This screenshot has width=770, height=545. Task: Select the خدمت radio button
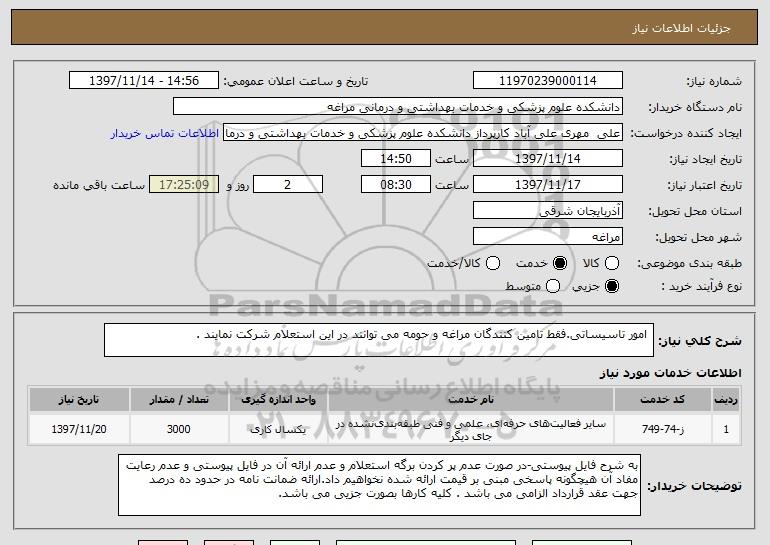(x=560, y=263)
